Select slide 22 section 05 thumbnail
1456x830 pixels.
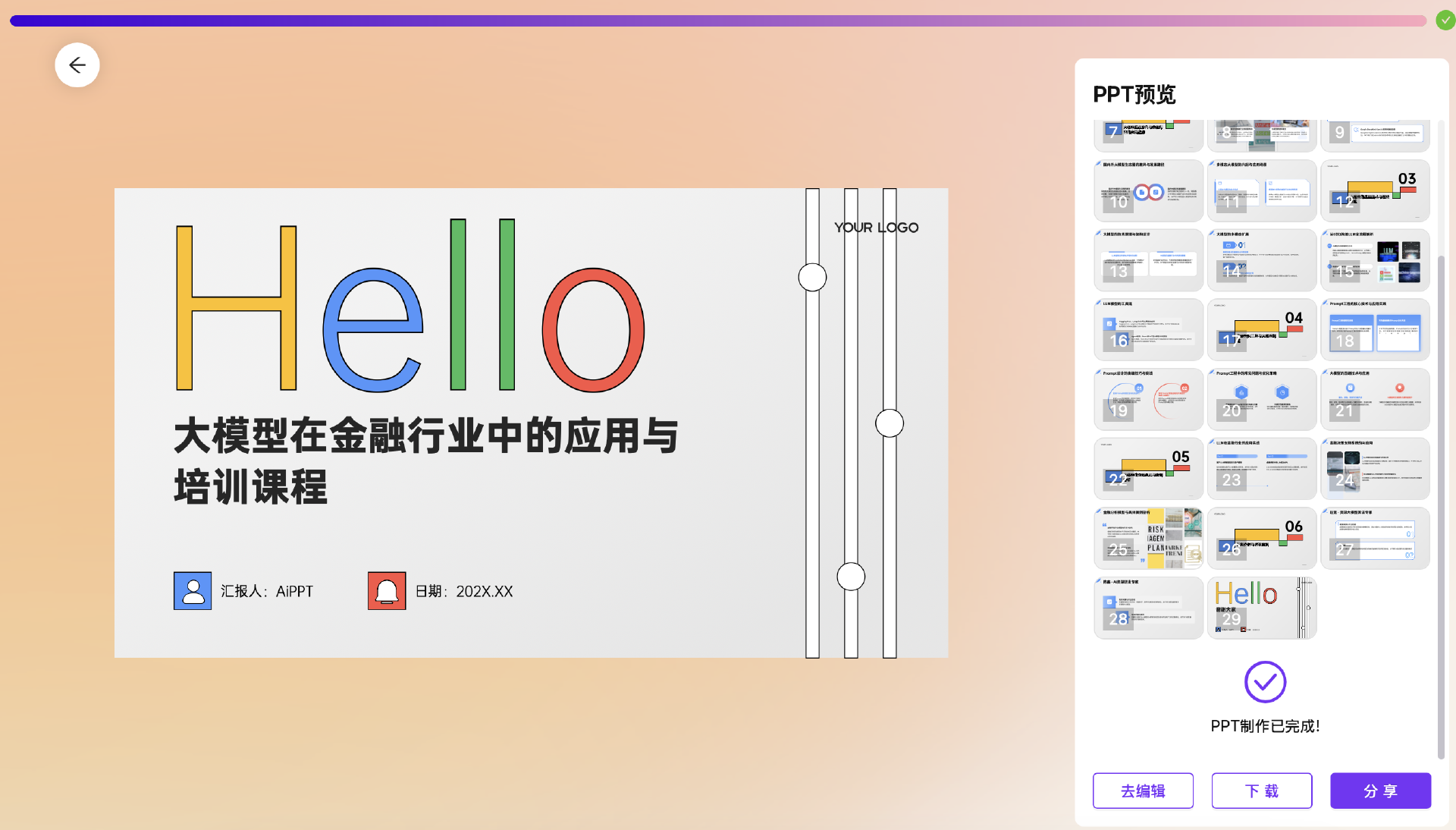(1148, 469)
